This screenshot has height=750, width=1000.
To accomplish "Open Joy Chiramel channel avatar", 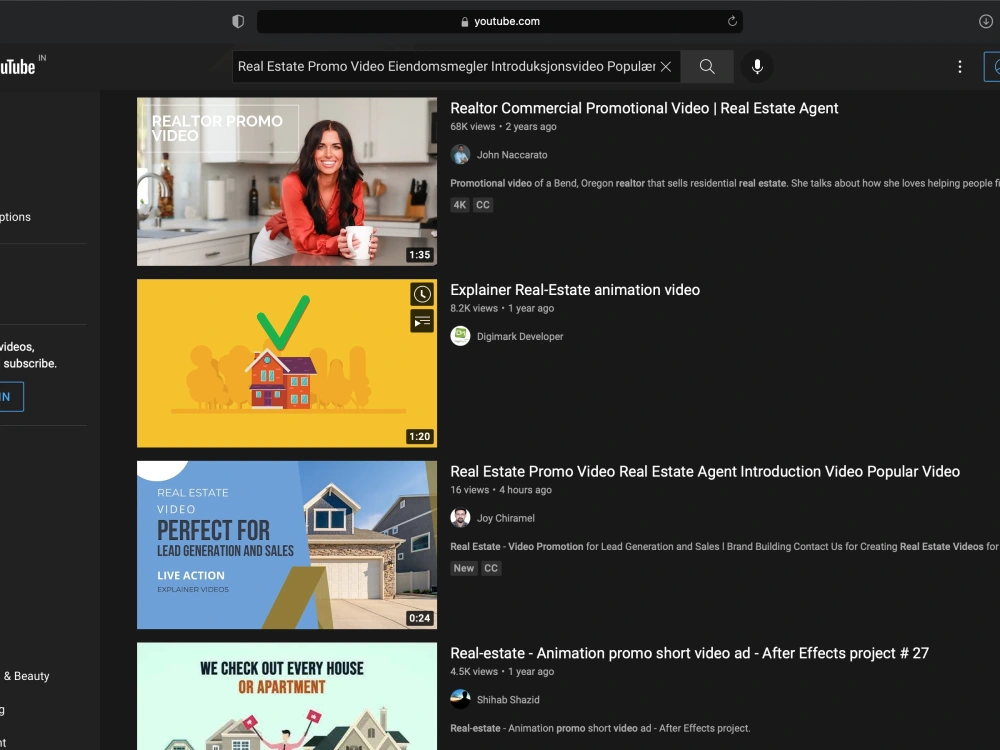I will (x=460, y=518).
